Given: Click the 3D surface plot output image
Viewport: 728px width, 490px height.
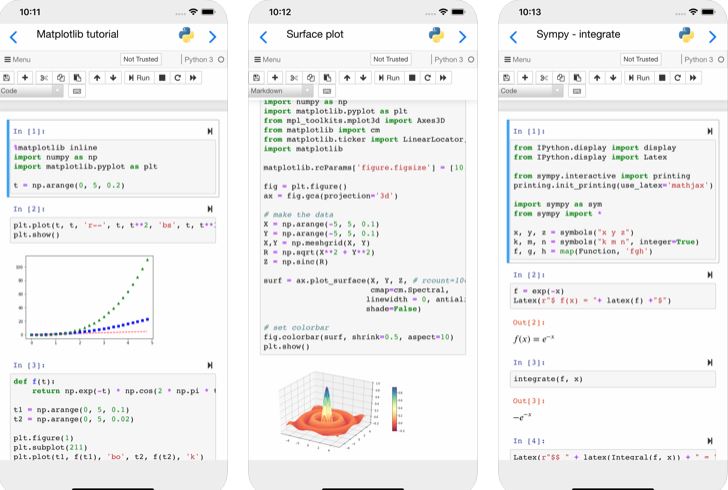Looking at the screenshot, I should pos(343,411).
